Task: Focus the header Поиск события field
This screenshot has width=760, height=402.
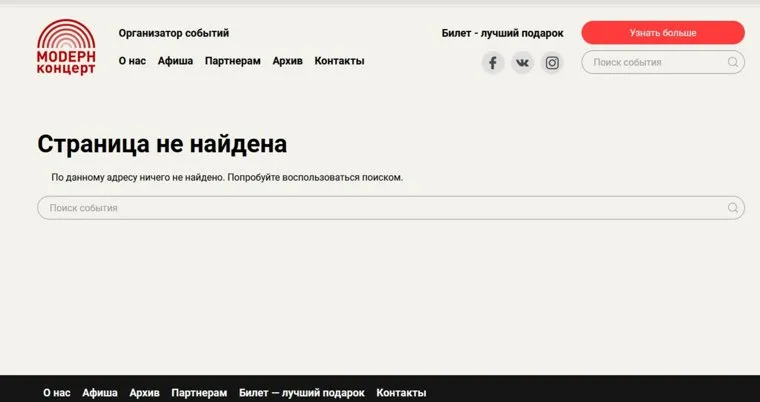Action: pos(655,63)
